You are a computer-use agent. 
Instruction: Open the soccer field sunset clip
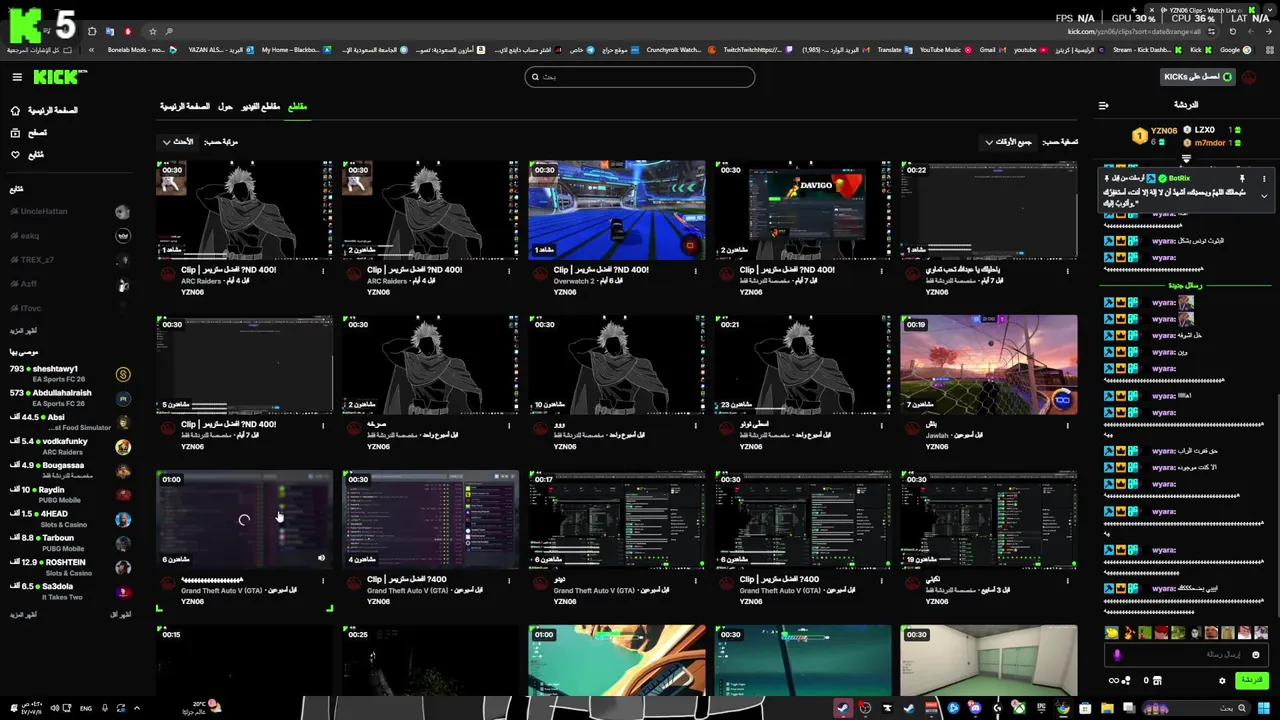(989, 364)
